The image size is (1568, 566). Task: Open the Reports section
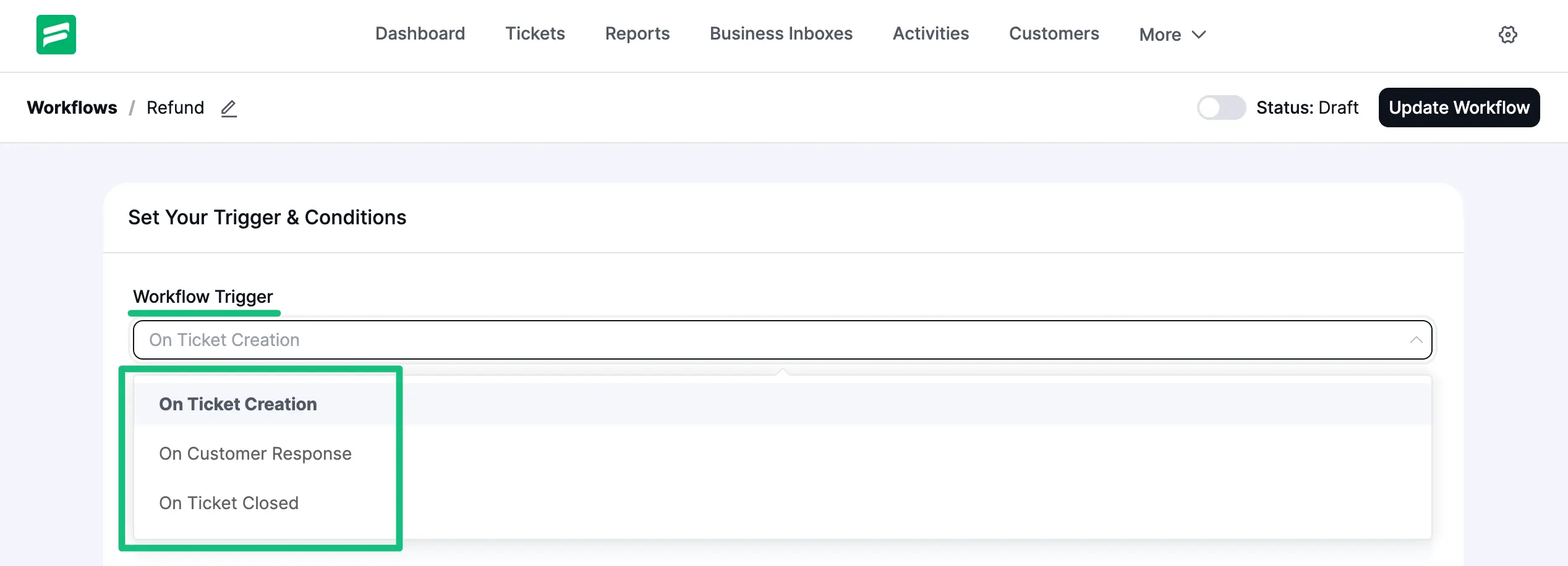coord(637,34)
